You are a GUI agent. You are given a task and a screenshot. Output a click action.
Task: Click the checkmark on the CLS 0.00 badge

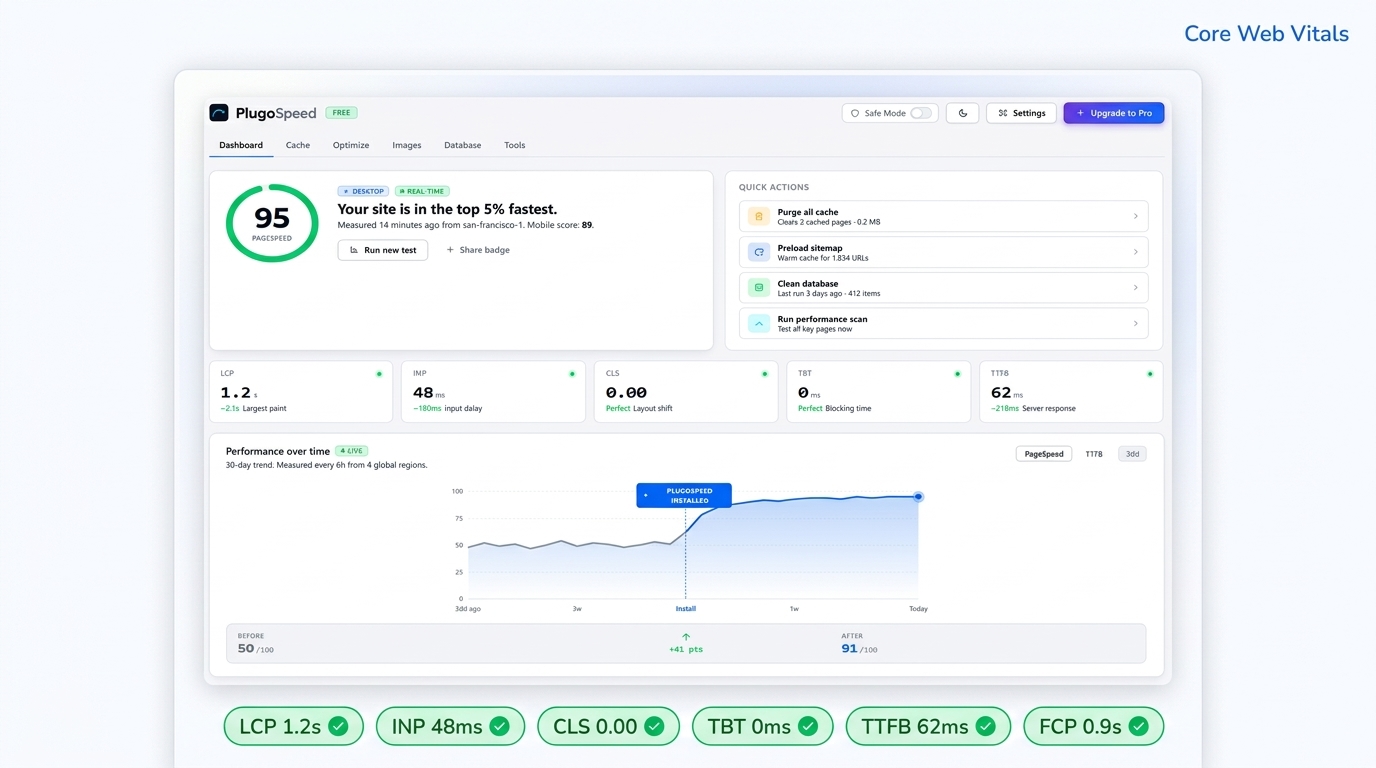[654, 726]
